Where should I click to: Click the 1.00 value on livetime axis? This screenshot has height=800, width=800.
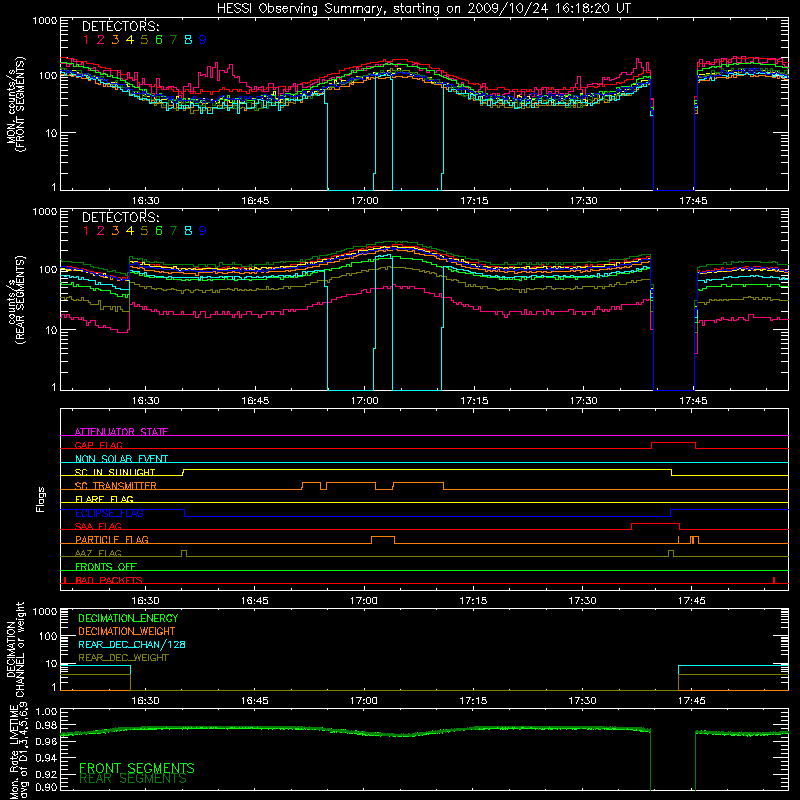click(x=46, y=712)
